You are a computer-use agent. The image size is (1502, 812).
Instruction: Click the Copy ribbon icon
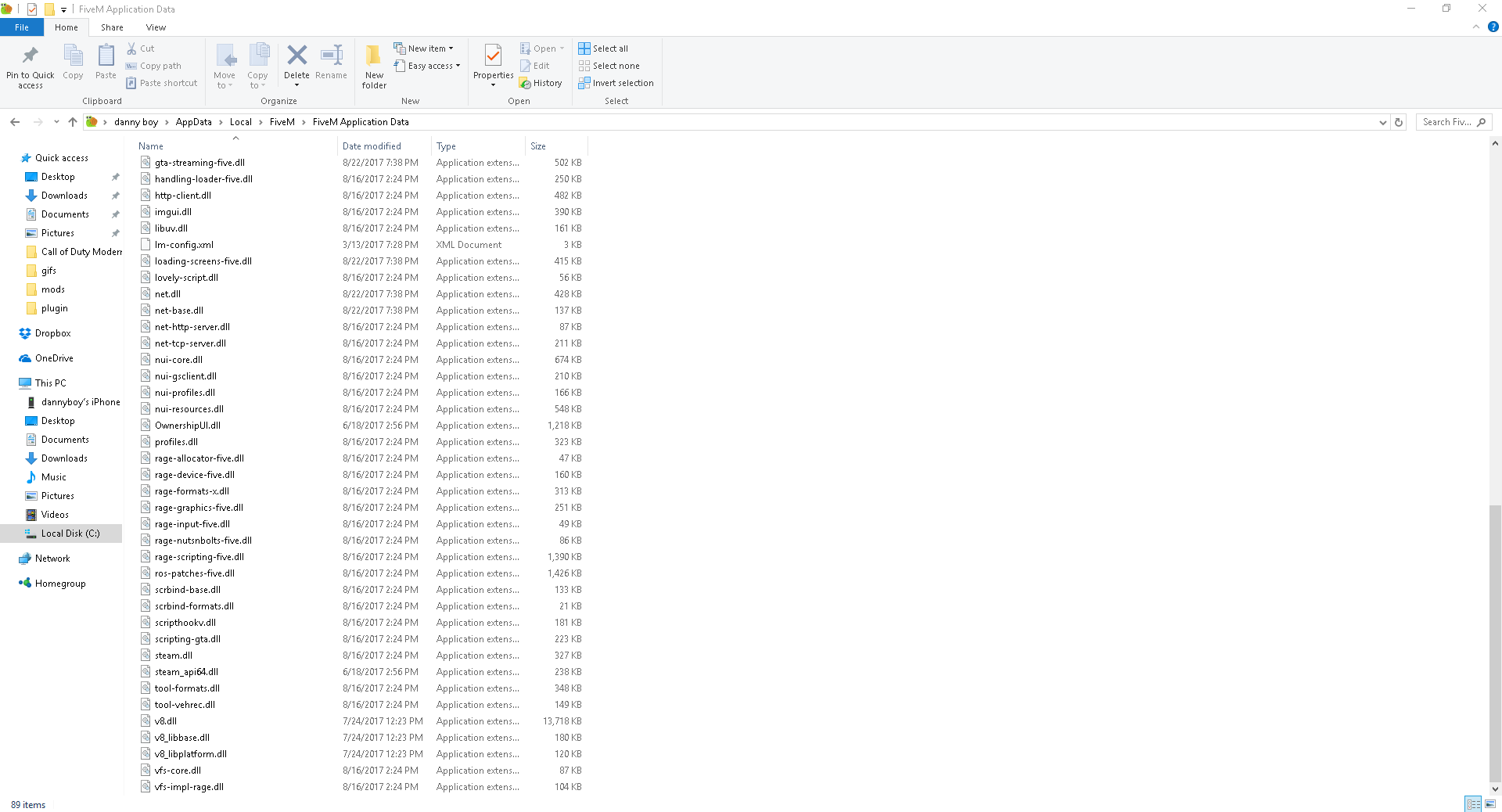click(x=73, y=62)
